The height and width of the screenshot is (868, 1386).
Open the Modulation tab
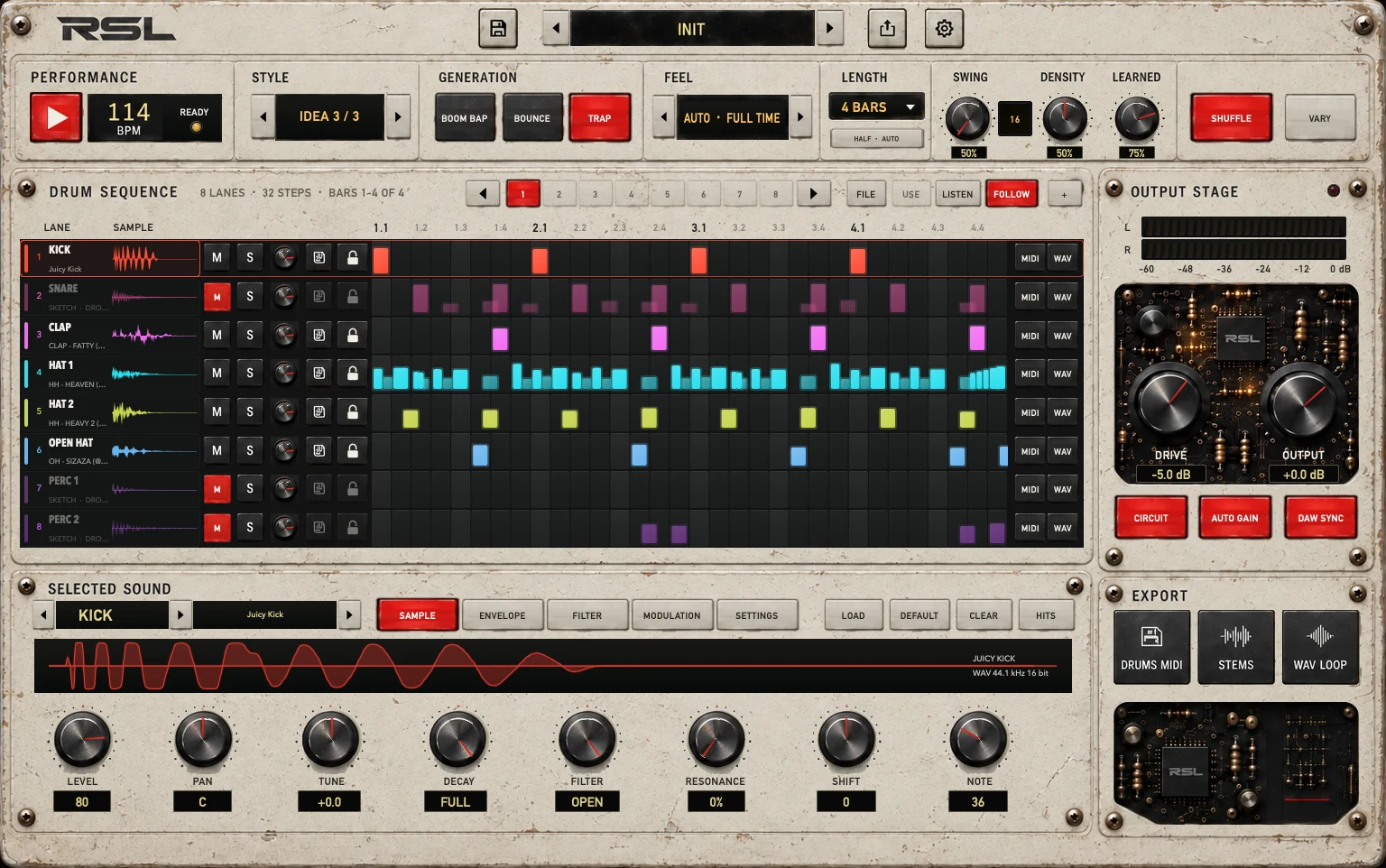(x=671, y=615)
